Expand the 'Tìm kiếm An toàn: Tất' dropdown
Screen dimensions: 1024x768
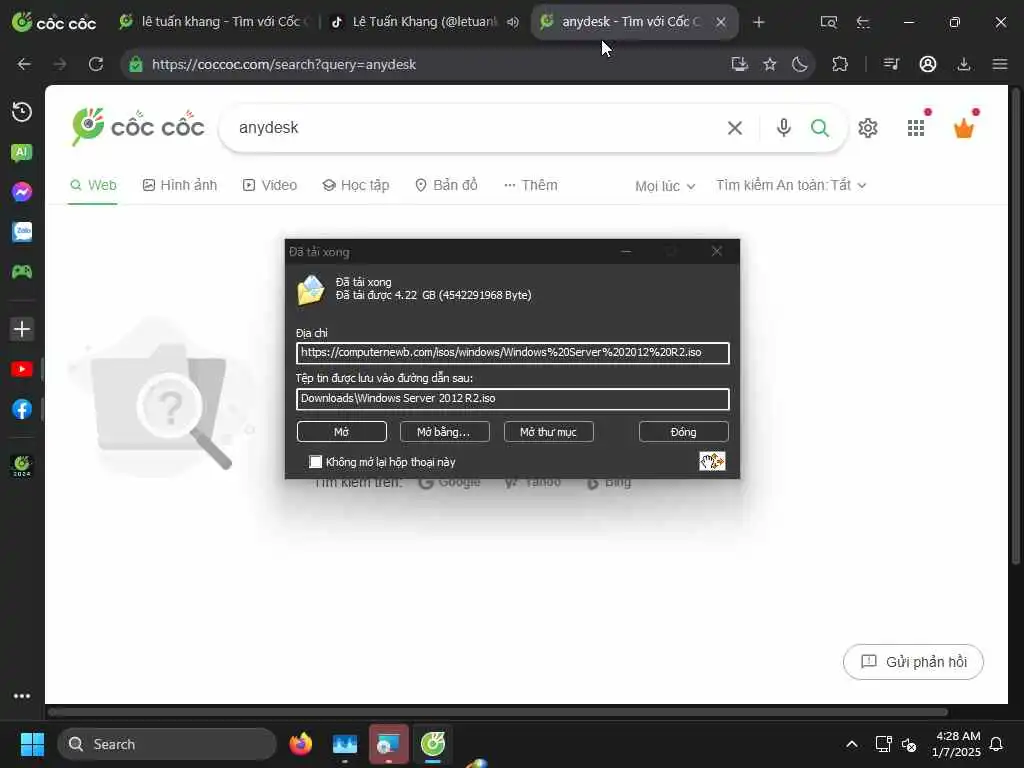pyautogui.click(x=791, y=185)
